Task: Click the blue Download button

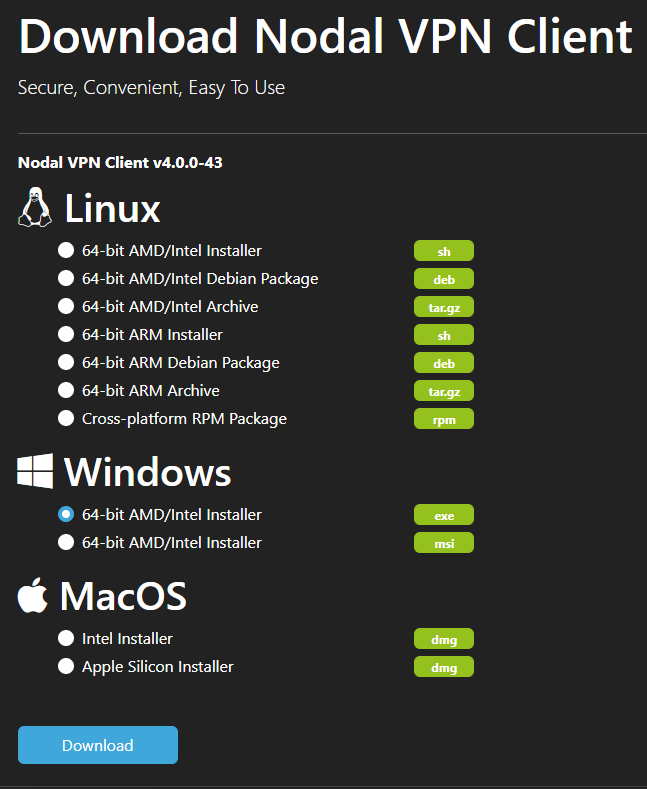Action: click(98, 745)
